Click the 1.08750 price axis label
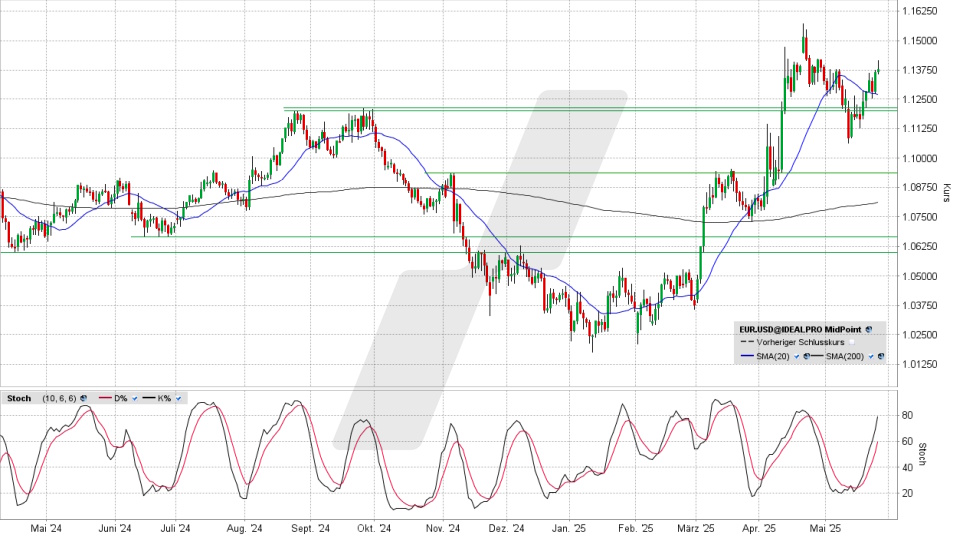Image resolution: width=960 pixels, height=540 pixels. pyautogui.click(x=920, y=187)
